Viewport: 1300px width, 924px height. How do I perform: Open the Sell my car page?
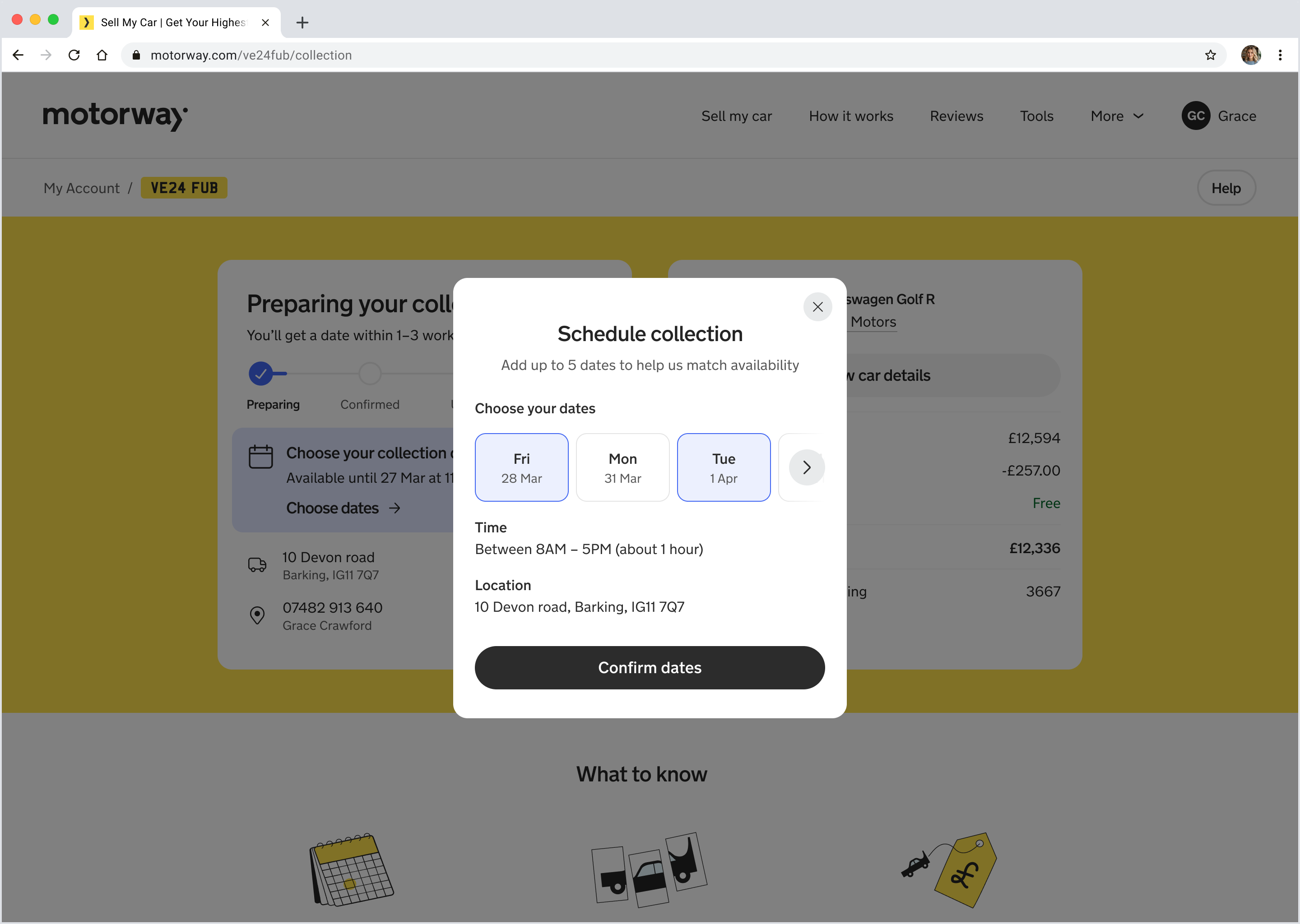point(736,116)
